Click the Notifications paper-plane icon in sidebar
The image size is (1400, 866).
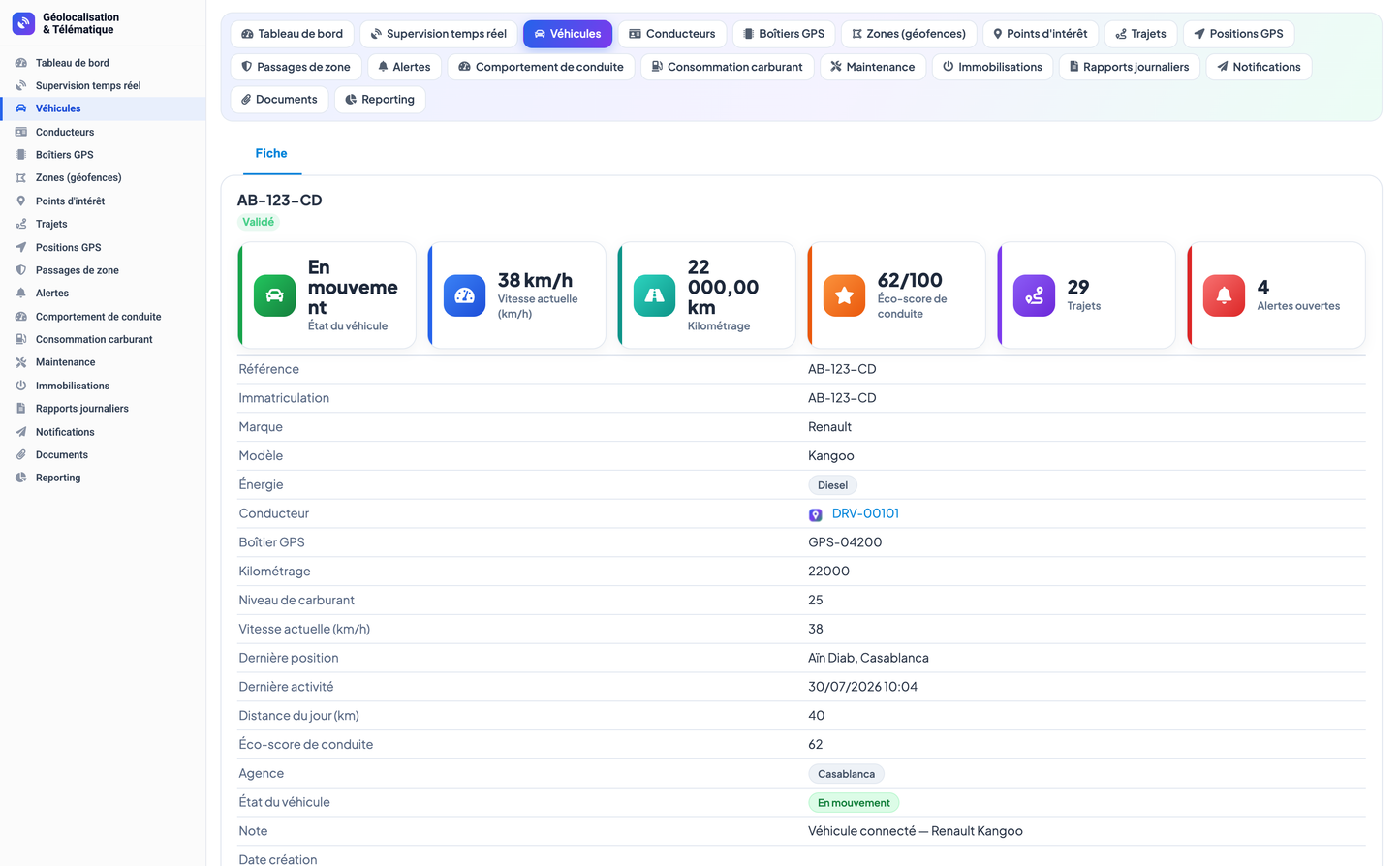(21, 432)
